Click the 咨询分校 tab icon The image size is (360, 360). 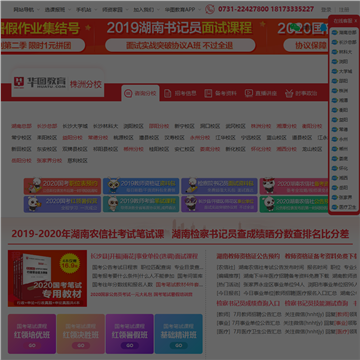tap(128, 93)
